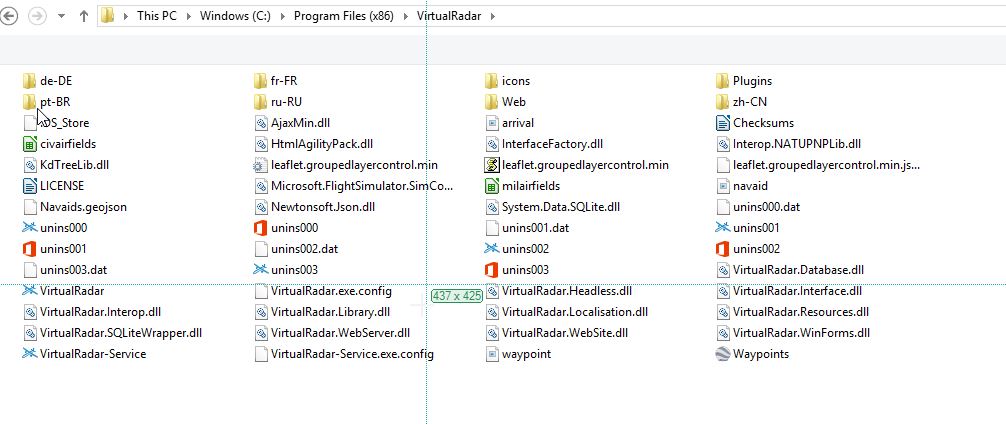
Task: Select unins001 with the blue radar icon
Action: (x=748, y=228)
